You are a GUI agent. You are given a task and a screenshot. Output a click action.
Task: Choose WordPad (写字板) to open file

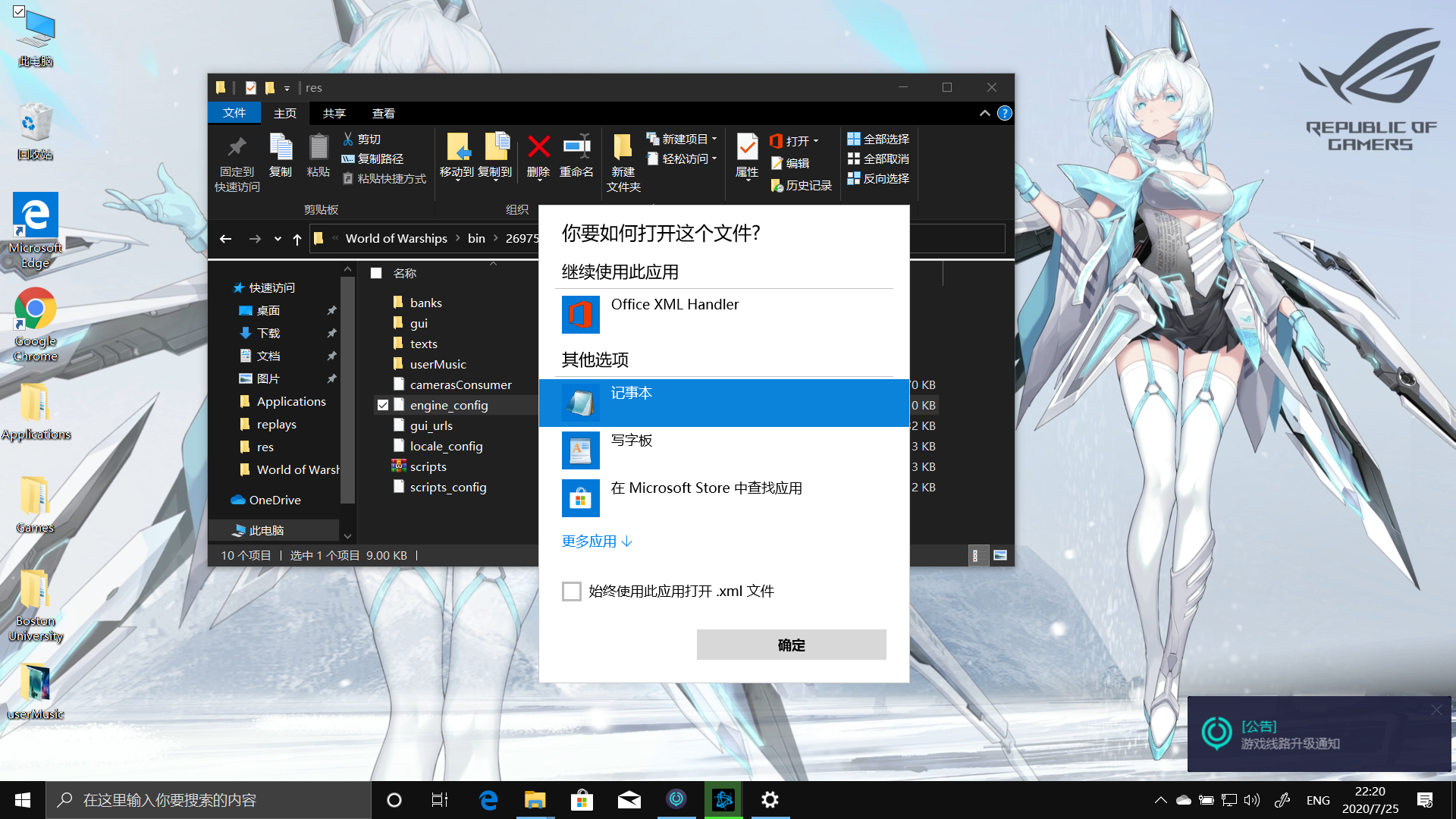pyautogui.click(x=723, y=450)
